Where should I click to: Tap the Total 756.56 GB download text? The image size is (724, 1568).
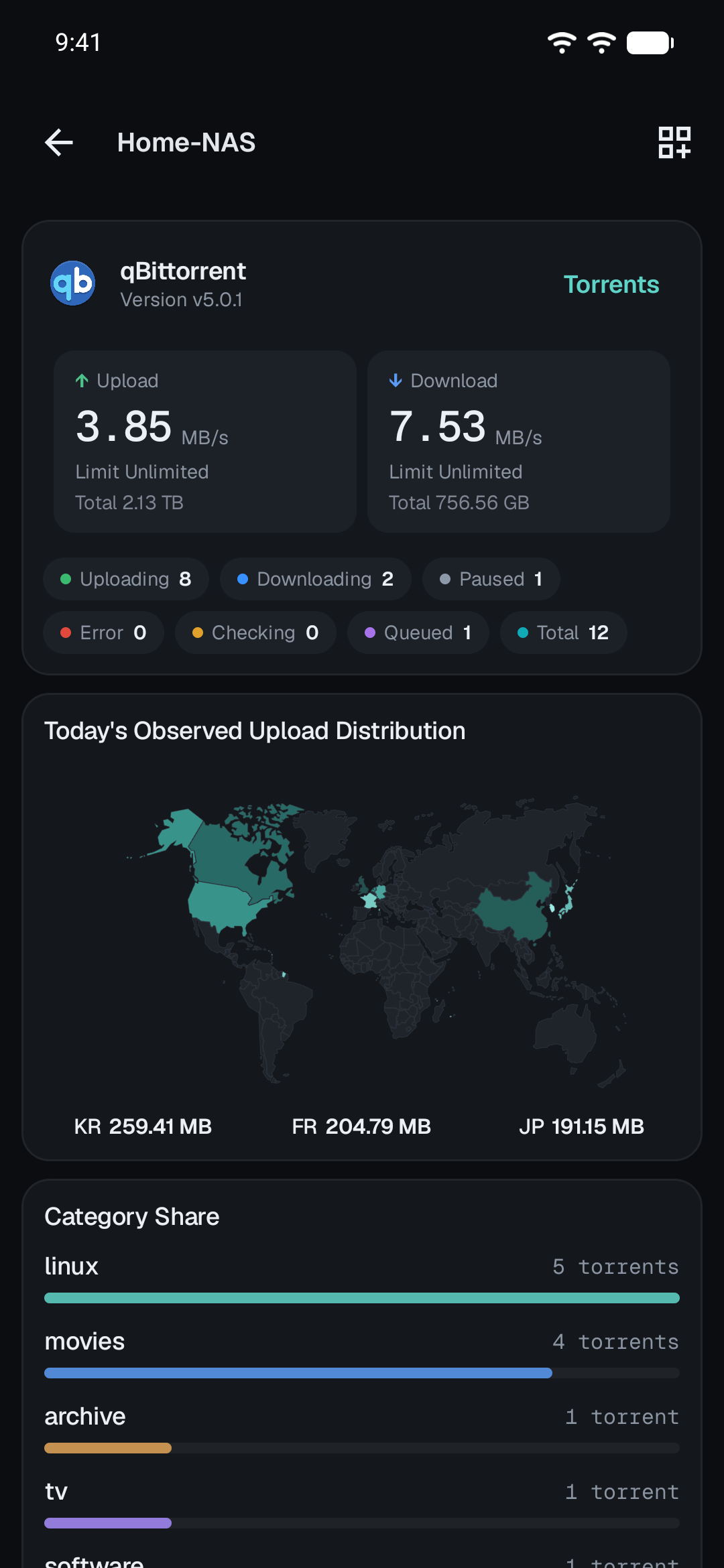click(459, 503)
